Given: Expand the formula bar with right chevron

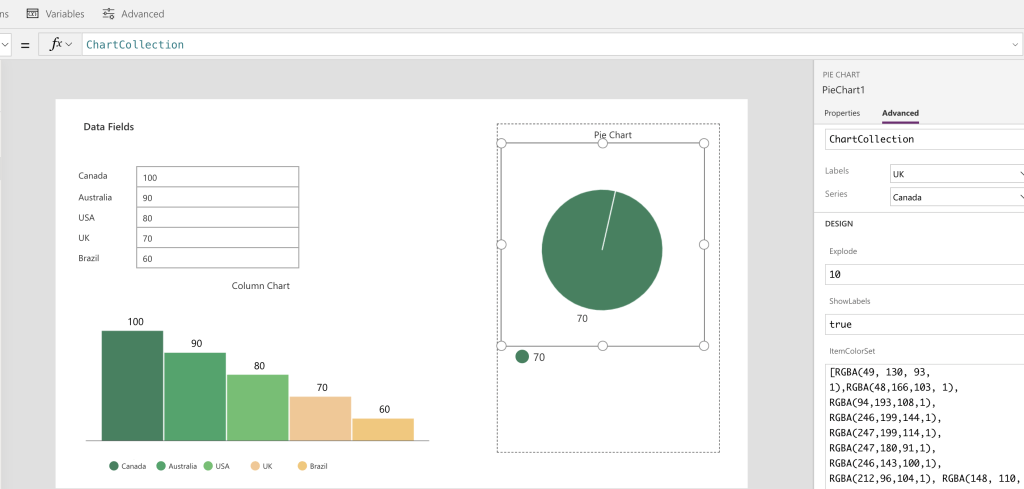Looking at the screenshot, I should point(1016,45).
